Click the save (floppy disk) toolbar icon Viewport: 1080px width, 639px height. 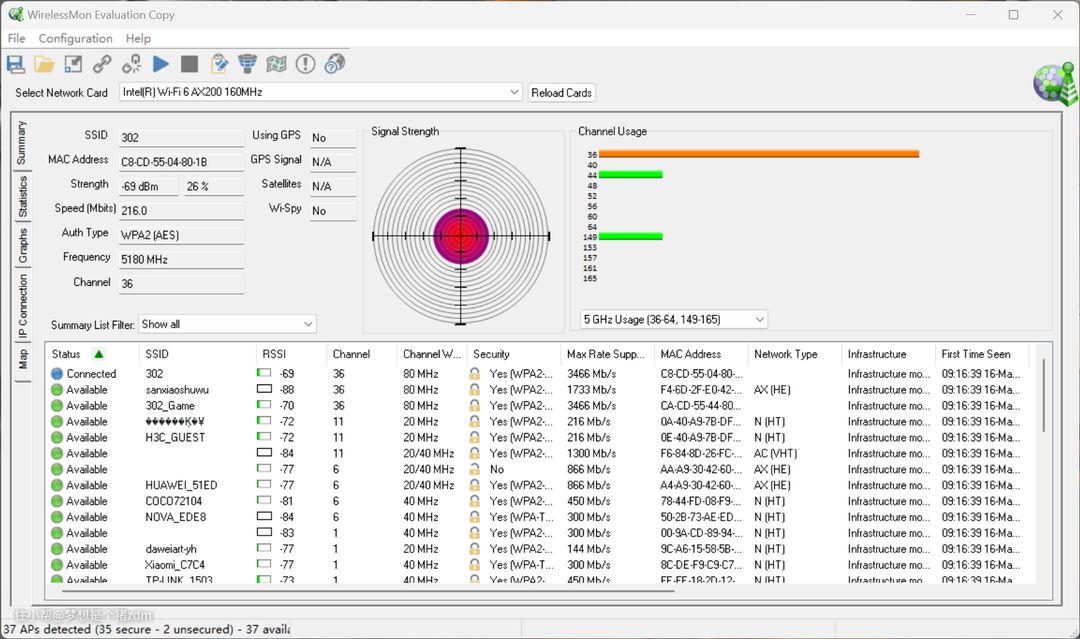coord(15,64)
